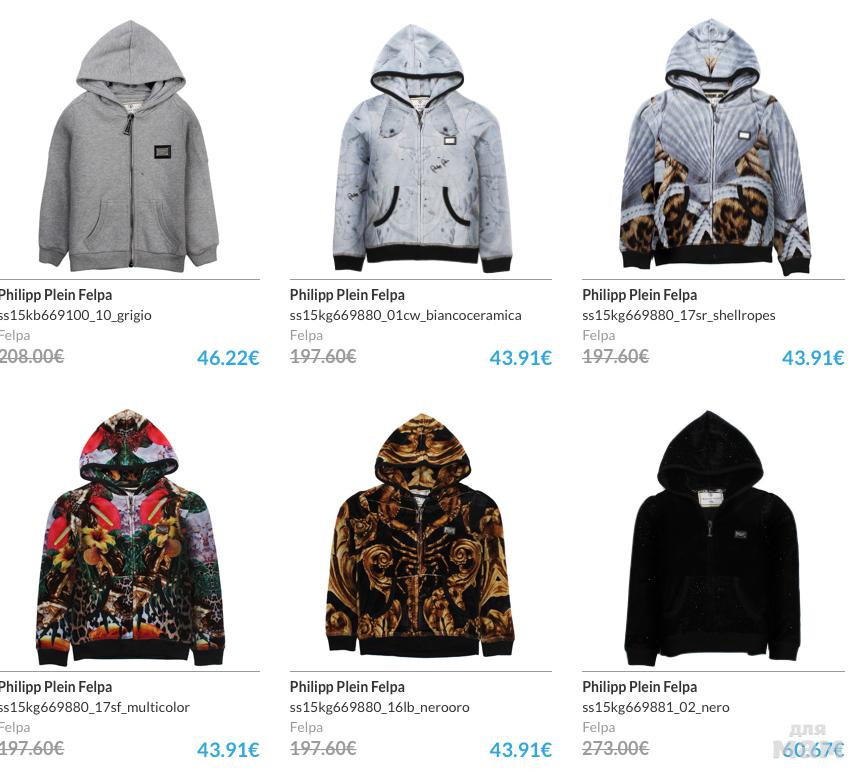Click Philipp Plein Felpa title above grigio code
Image resolution: width=858 pixels, height=773 pixels.
pyautogui.click(x=55, y=295)
